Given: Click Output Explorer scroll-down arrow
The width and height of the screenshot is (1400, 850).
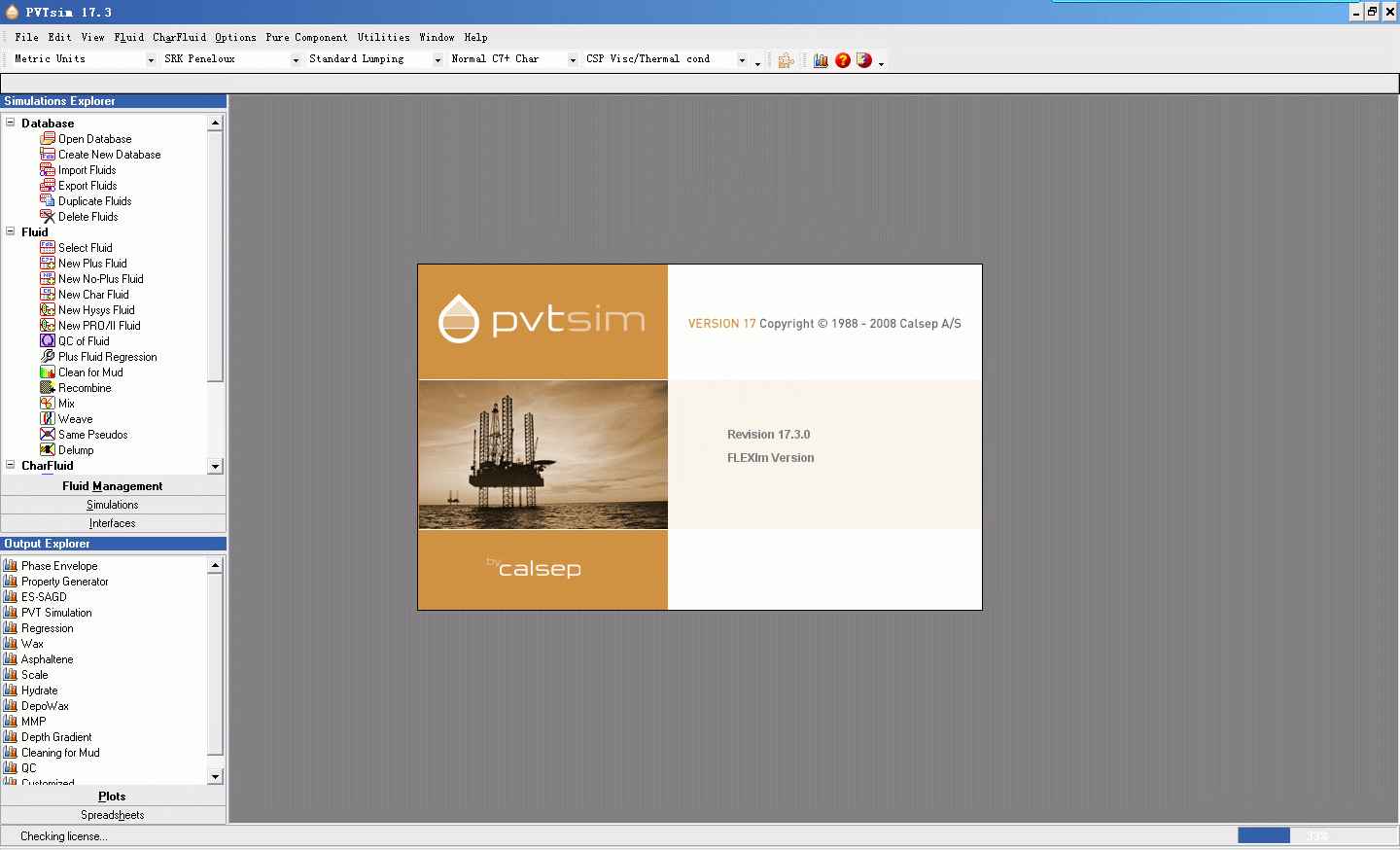Looking at the screenshot, I should point(215,777).
